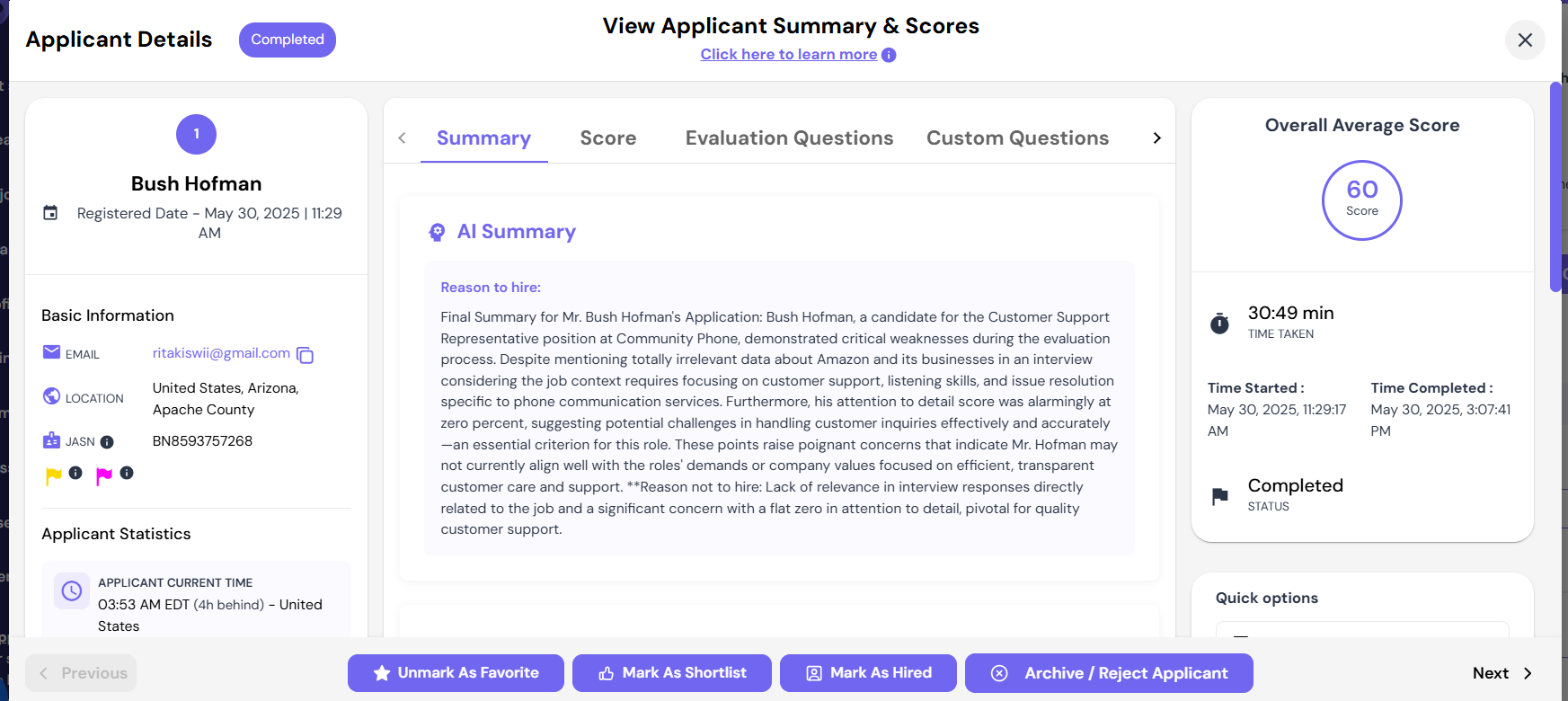Mark applicant As Hired
1568x701 pixels.
point(868,673)
